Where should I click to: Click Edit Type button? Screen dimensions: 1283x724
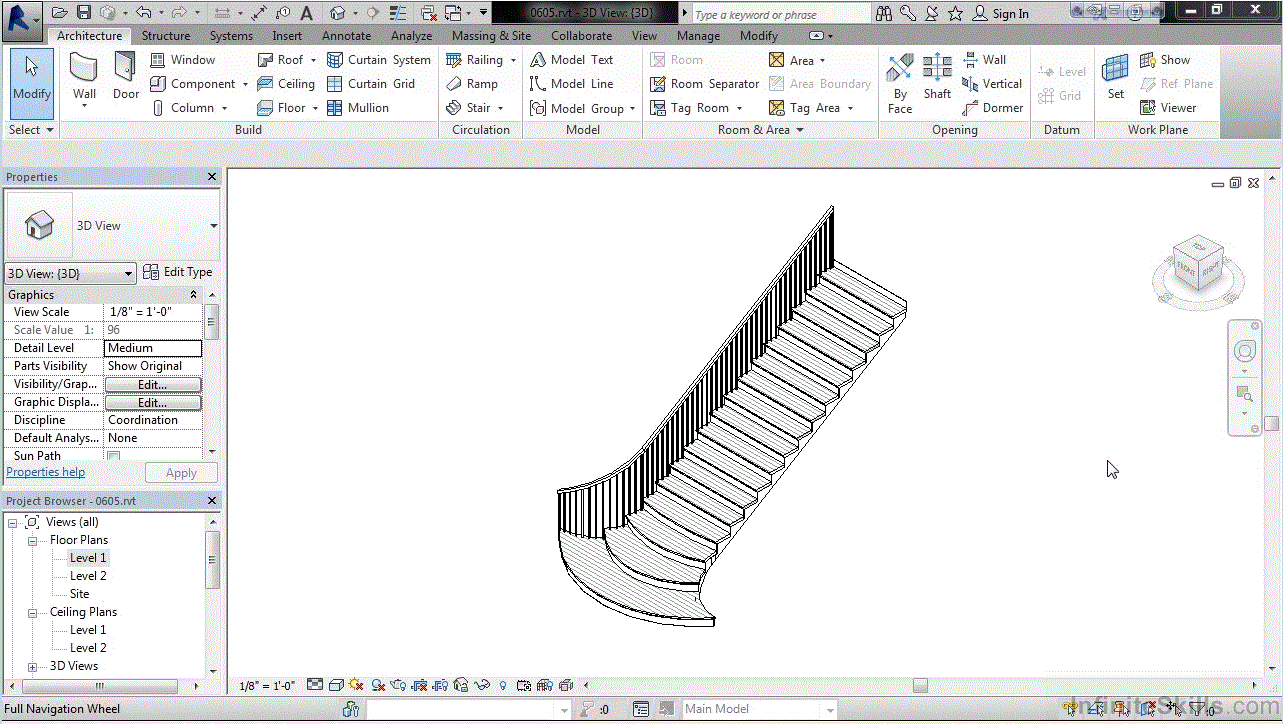click(178, 272)
